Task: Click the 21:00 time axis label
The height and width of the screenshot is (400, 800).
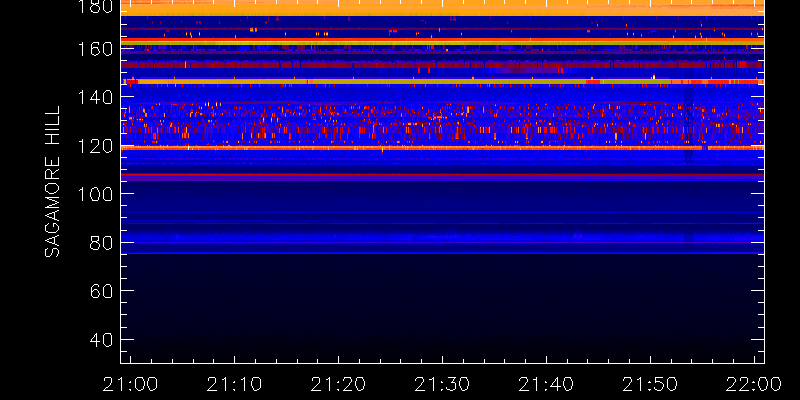Action: (x=128, y=384)
